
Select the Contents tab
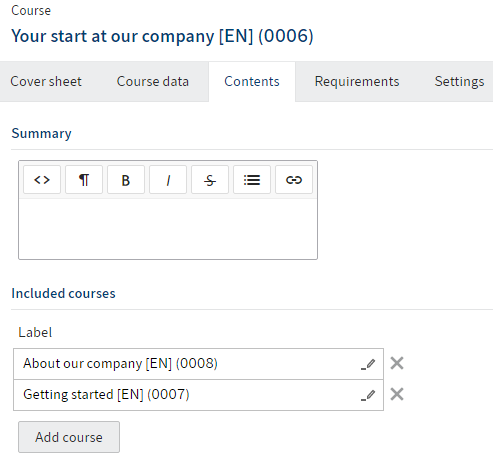click(252, 81)
